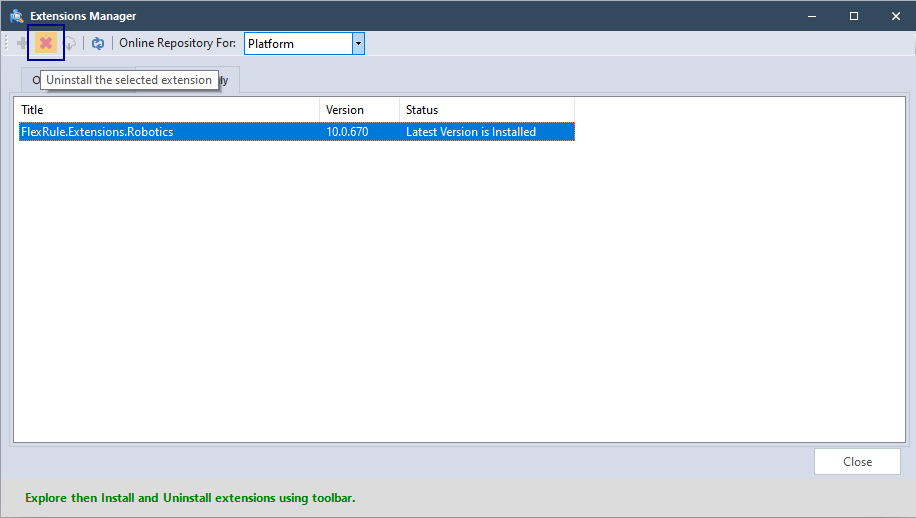916x518 pixels.
Task: Minimize the Extensions Manager window
Action: tap(811, 16)
